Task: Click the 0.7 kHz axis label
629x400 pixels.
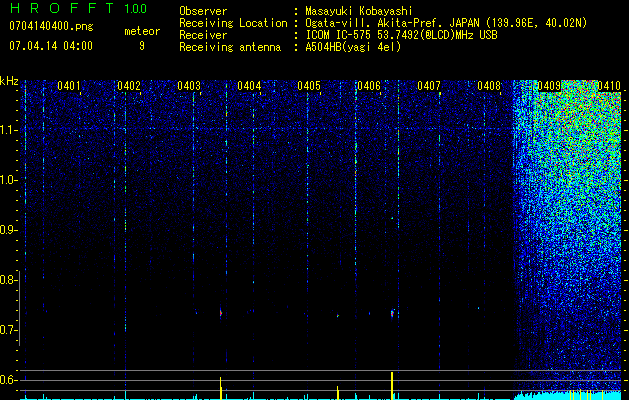Action: tap(8, 330)
